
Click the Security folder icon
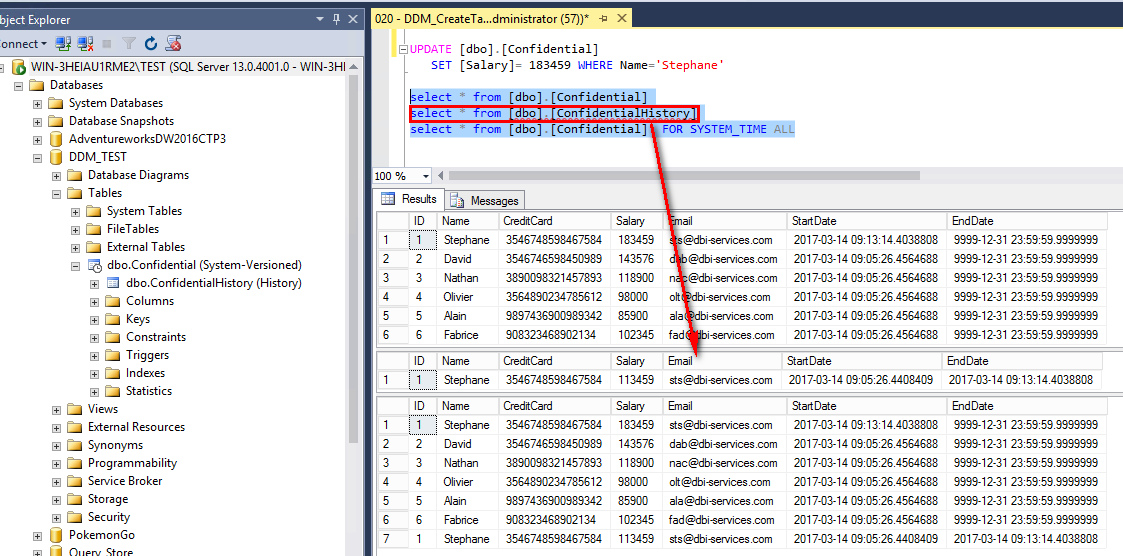coord(74,517)
